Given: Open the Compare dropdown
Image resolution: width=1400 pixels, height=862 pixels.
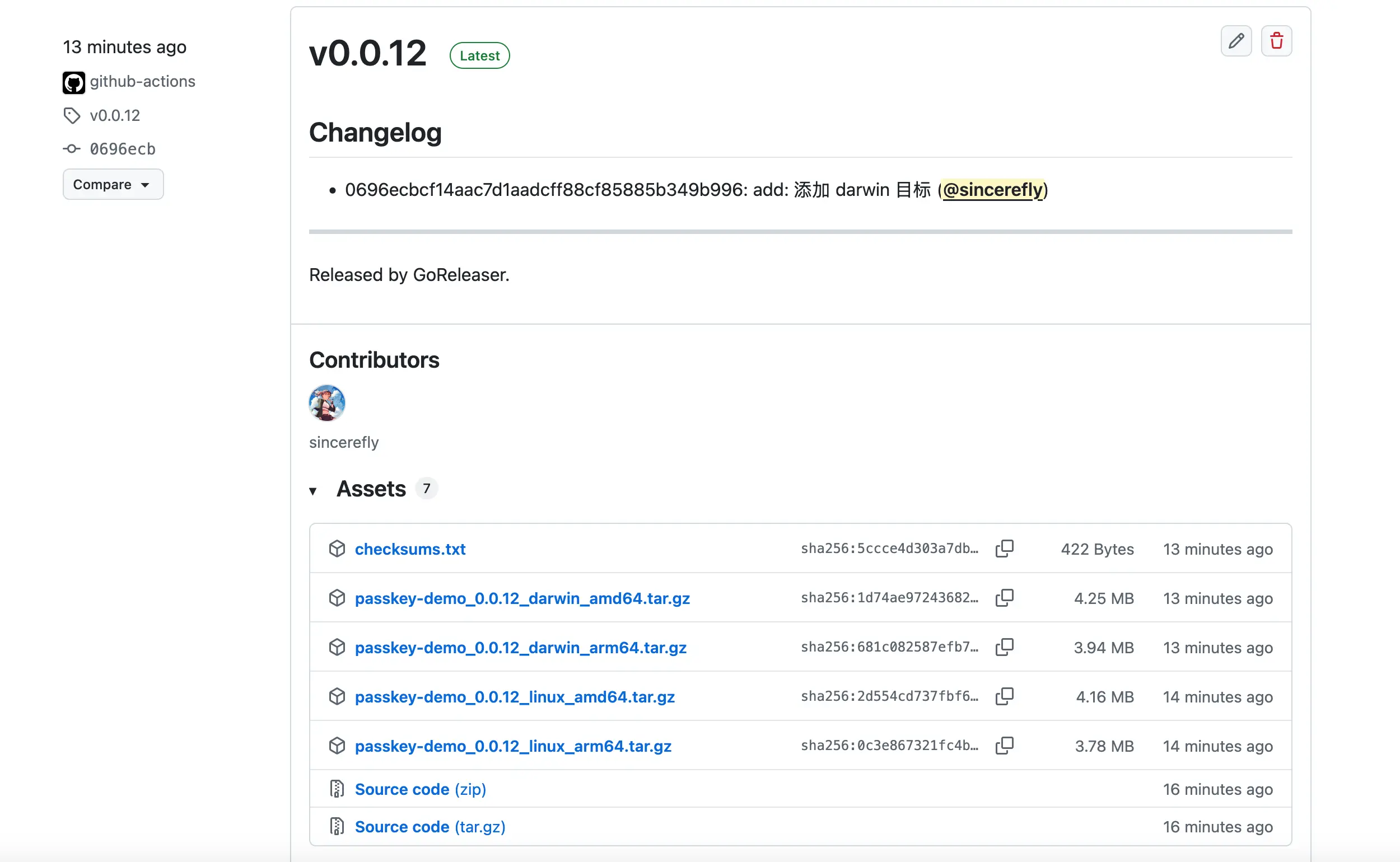Looking at the screenshot, I should pos(113,184).
